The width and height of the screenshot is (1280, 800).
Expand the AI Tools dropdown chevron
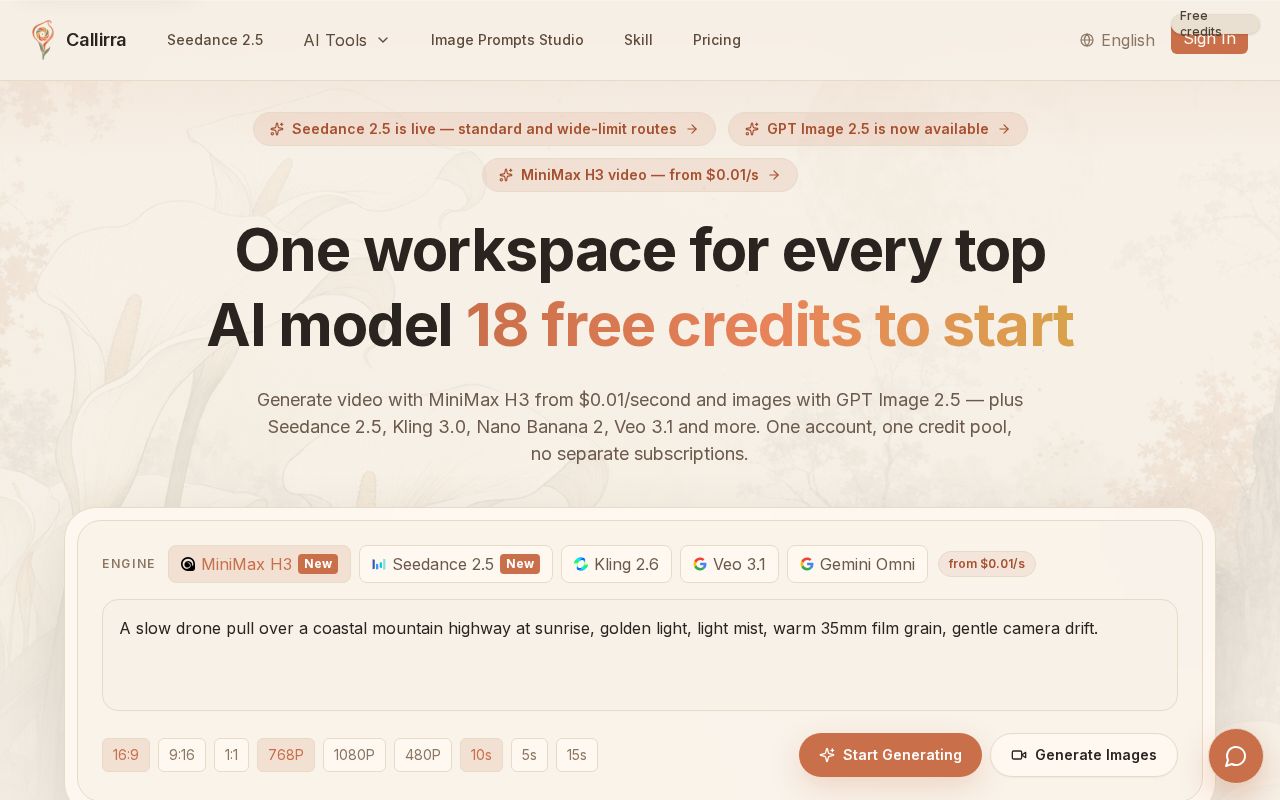tap(383, 40)
